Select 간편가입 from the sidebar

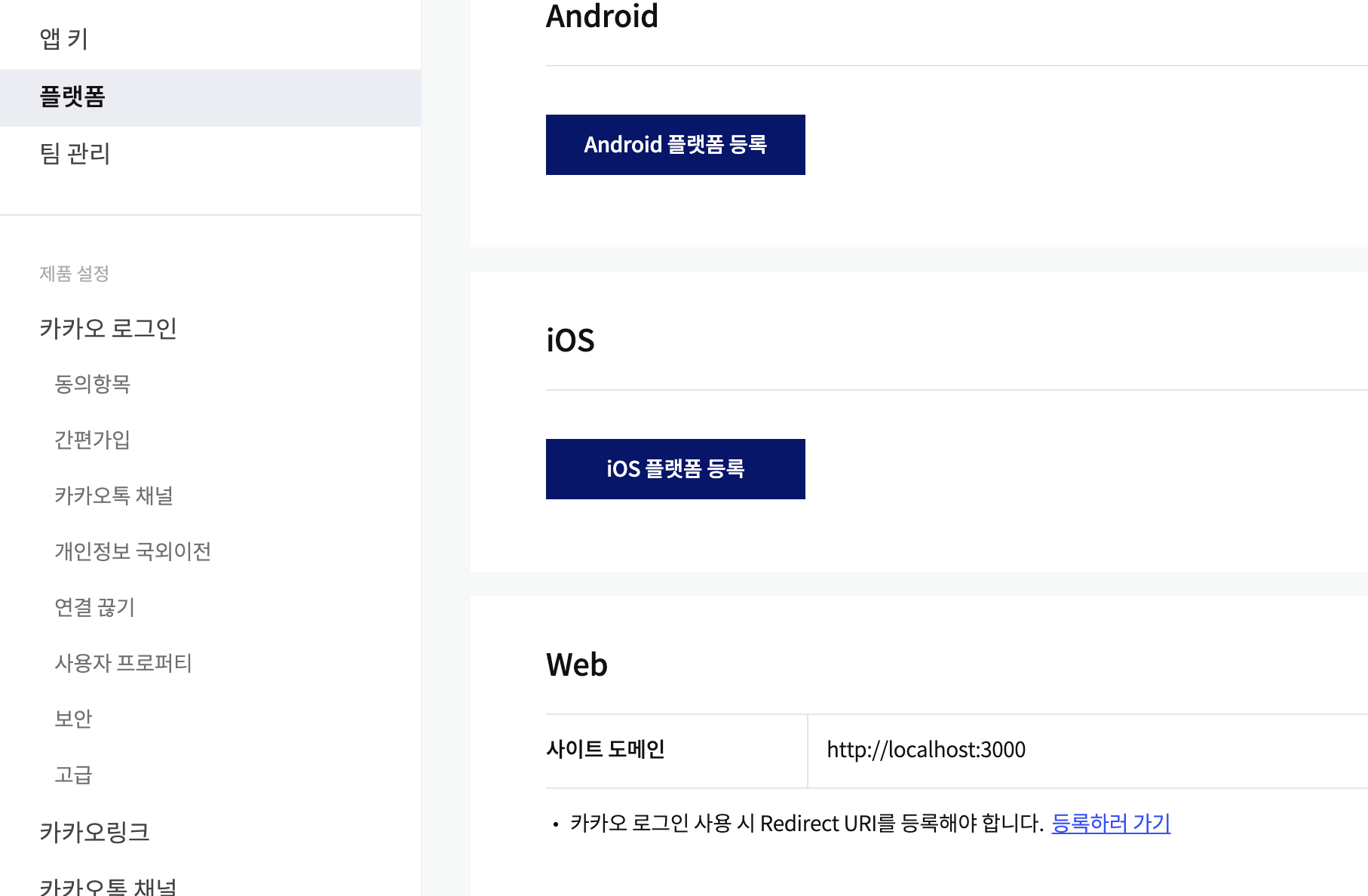click(93, 440)
